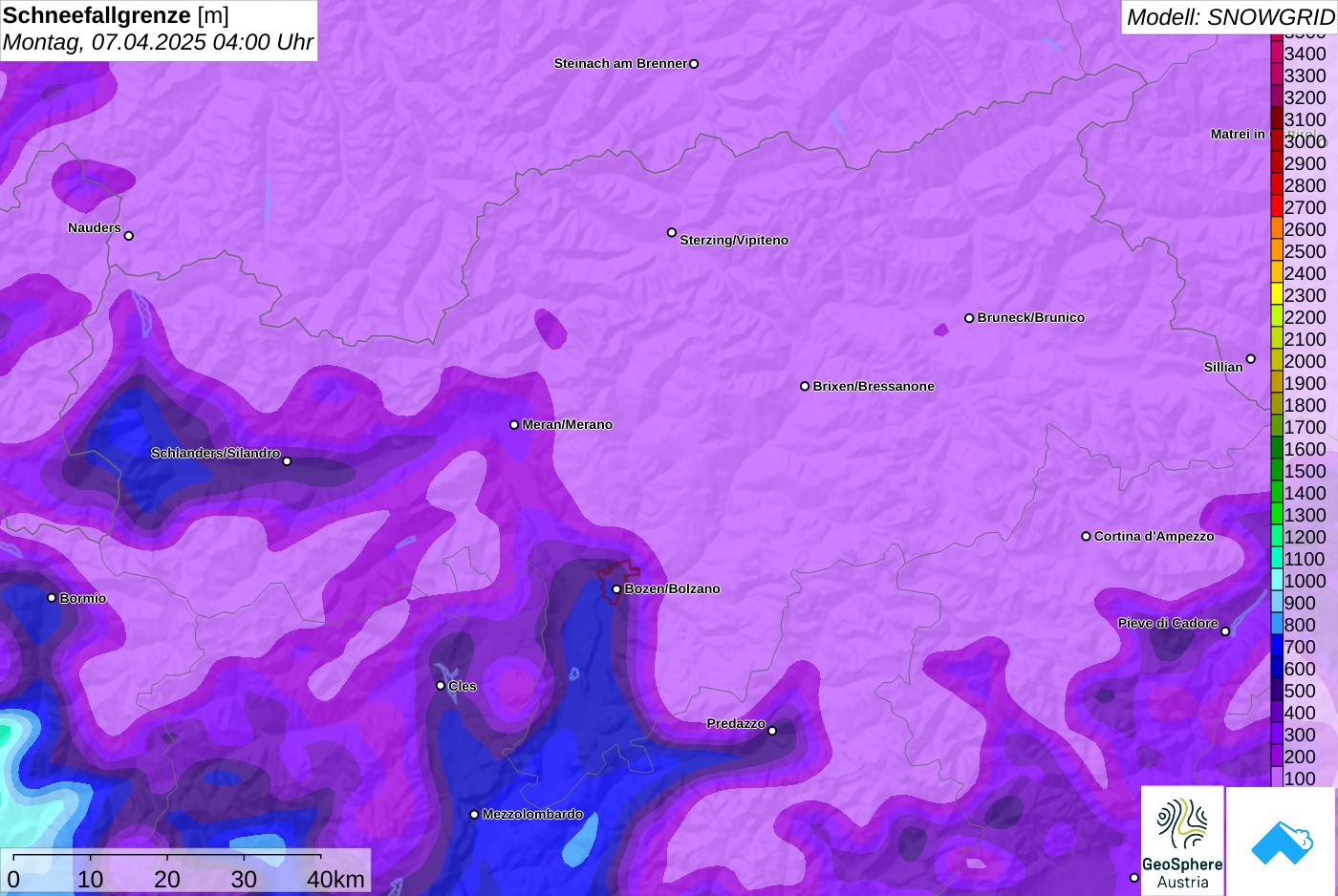This screenshot has width=1338, height=896.
Task: Click the 'Modell: SNOWGRID' label
Action: [1230, 17]
